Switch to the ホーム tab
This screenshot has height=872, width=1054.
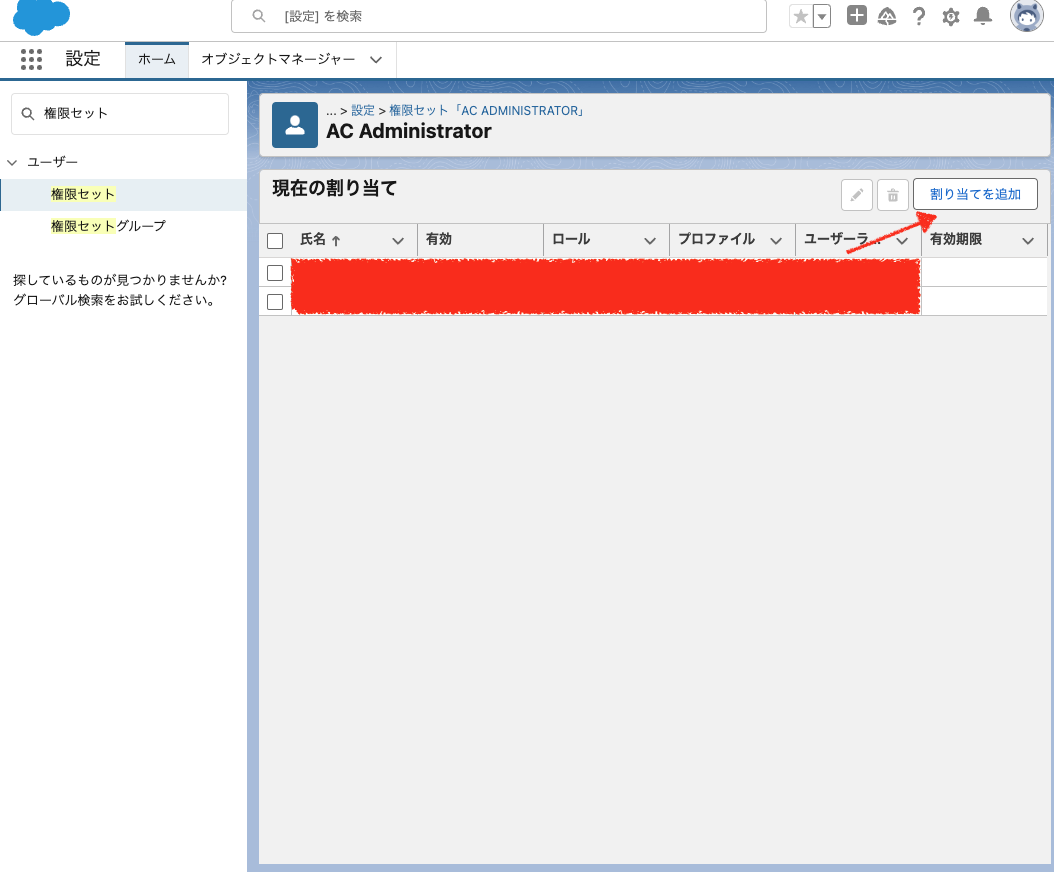pos(157,59)
